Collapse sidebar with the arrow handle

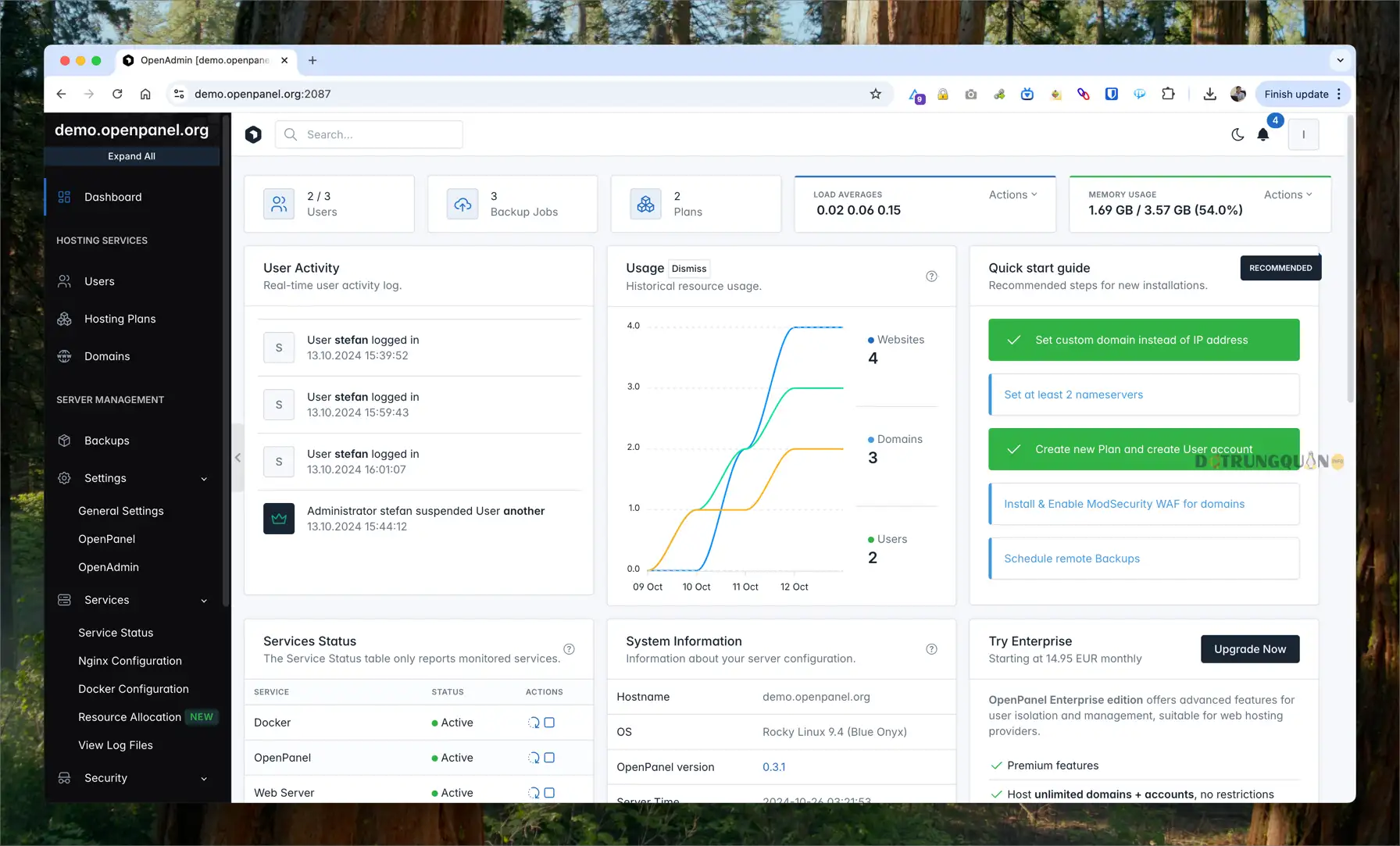[237, 458]
